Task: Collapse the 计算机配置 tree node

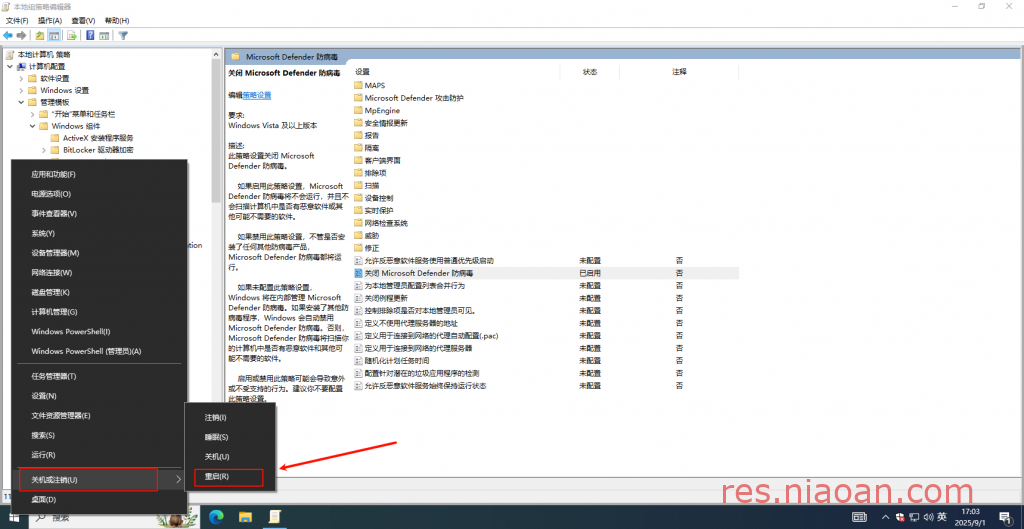Action: tap(10, 67)
